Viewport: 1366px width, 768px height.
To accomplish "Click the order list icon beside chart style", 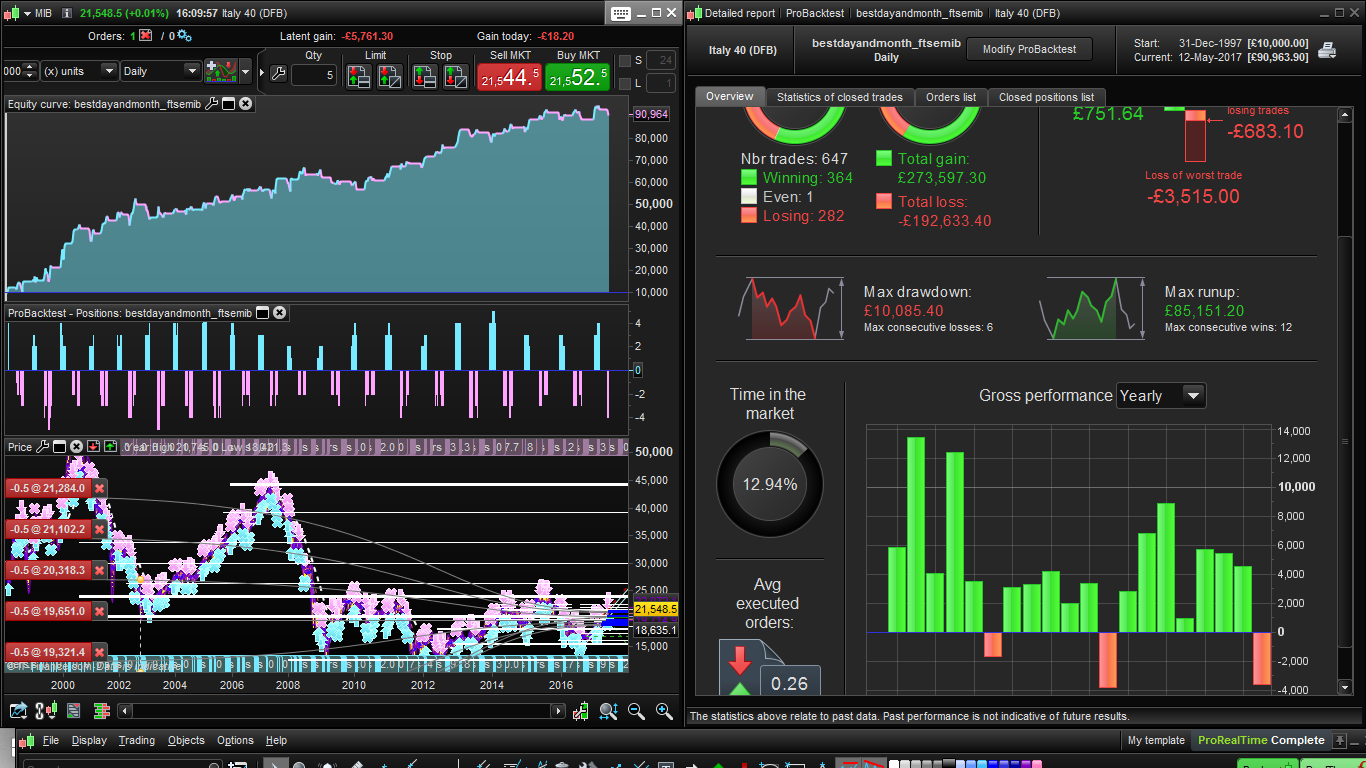I will coord(73,711).
